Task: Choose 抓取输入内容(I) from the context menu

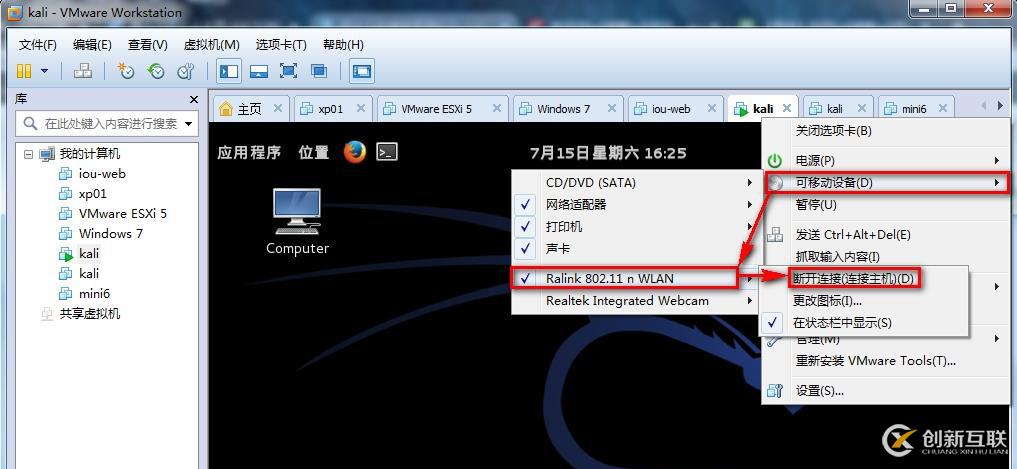Action: (838, 257)
